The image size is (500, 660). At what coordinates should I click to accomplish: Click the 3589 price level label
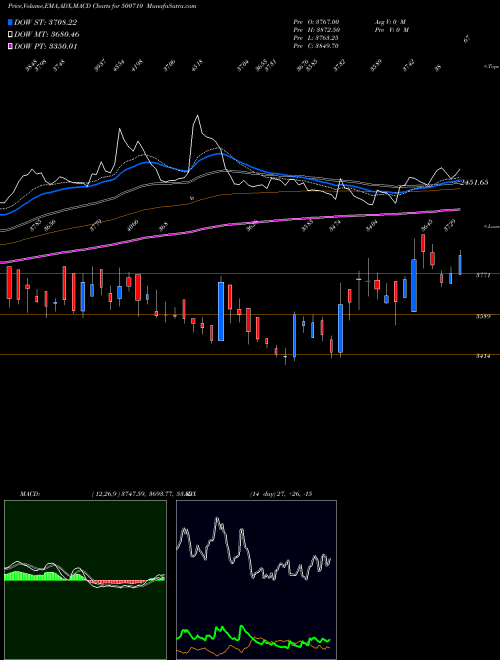[482, 316]
